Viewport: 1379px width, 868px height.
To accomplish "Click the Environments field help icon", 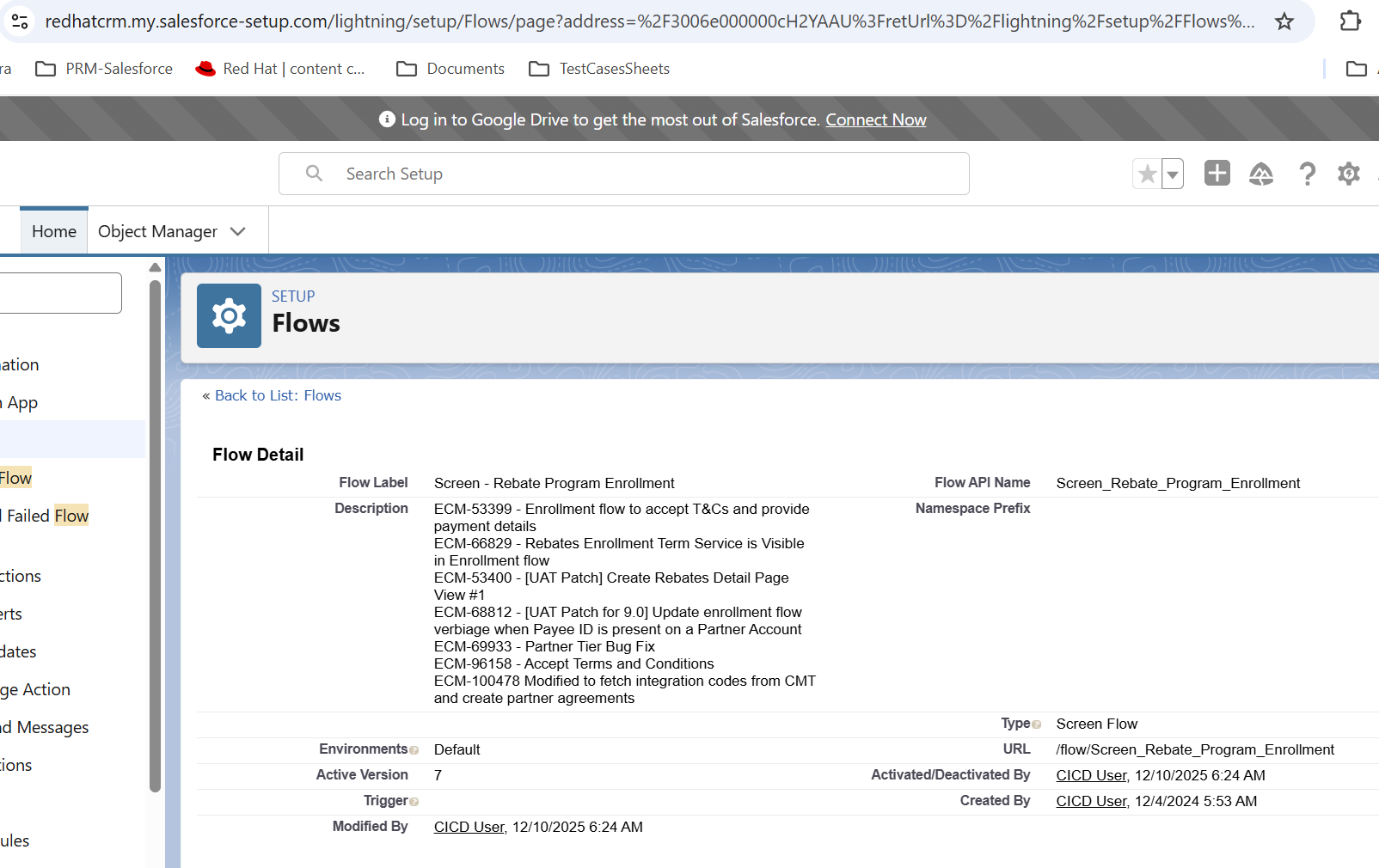I will (x=414, y=750).
